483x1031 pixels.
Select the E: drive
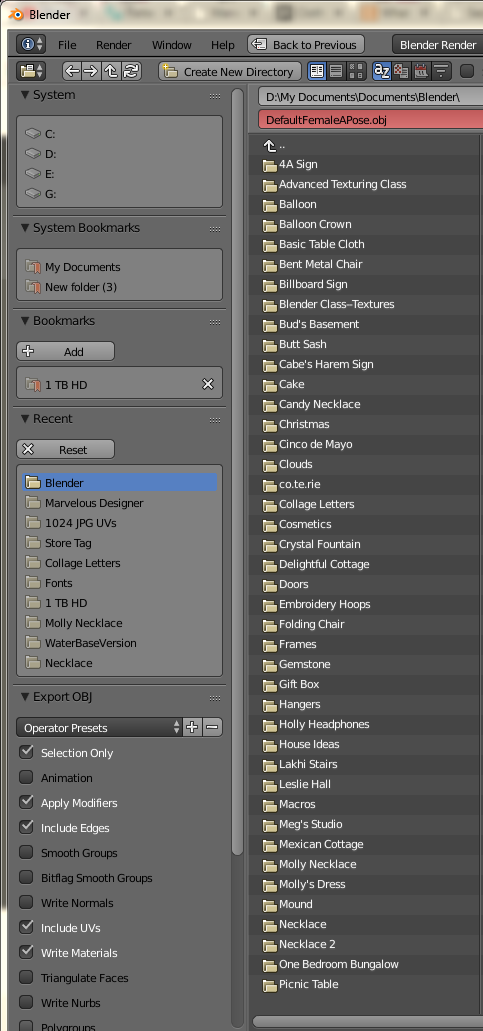click(120, 174)
